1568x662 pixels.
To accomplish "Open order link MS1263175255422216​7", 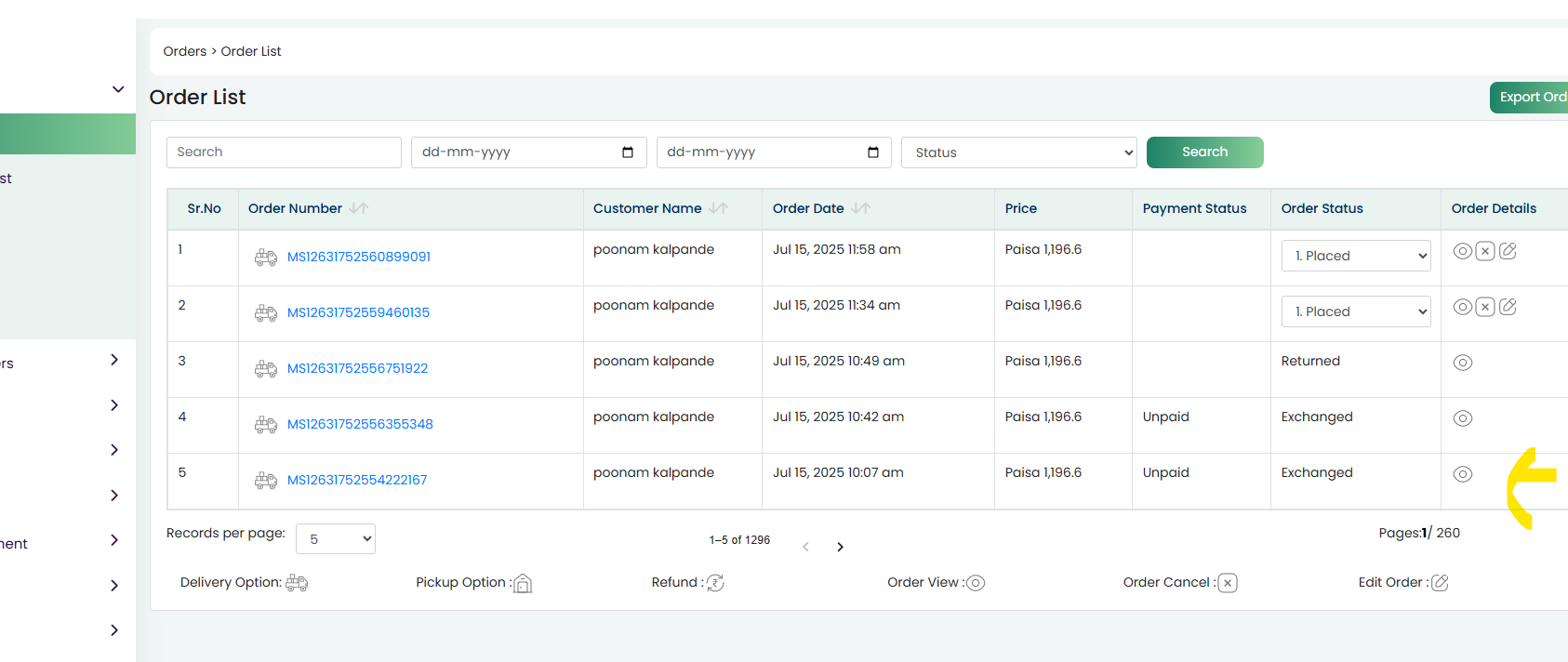I will click(357, 480).
